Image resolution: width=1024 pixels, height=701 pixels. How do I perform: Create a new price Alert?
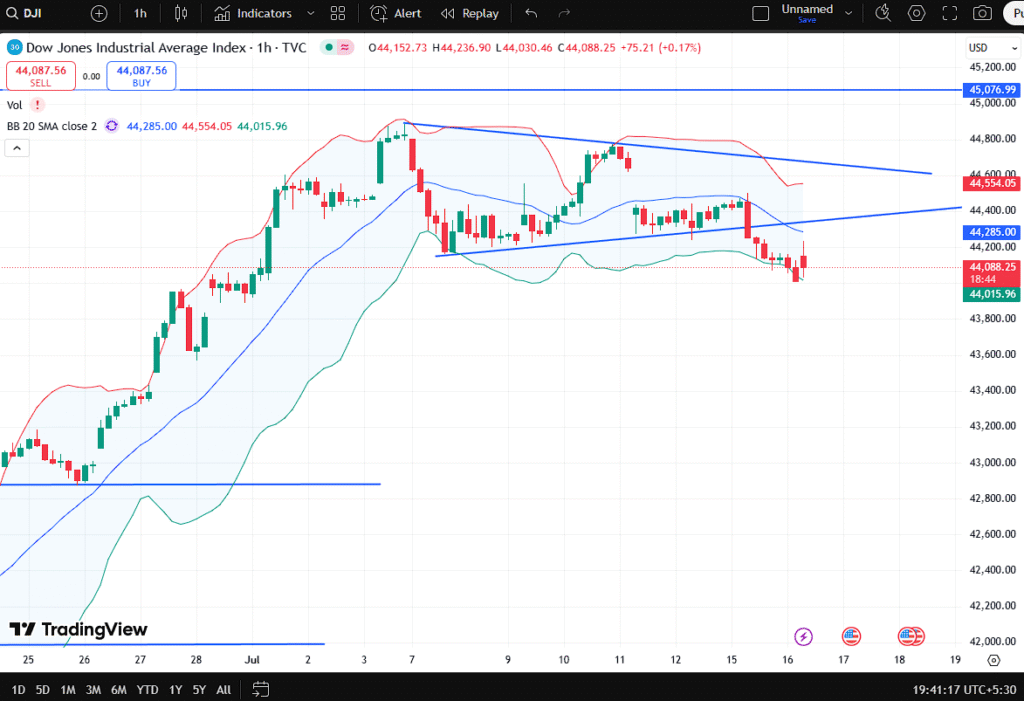pyautogui.click(x=396, y=13)
